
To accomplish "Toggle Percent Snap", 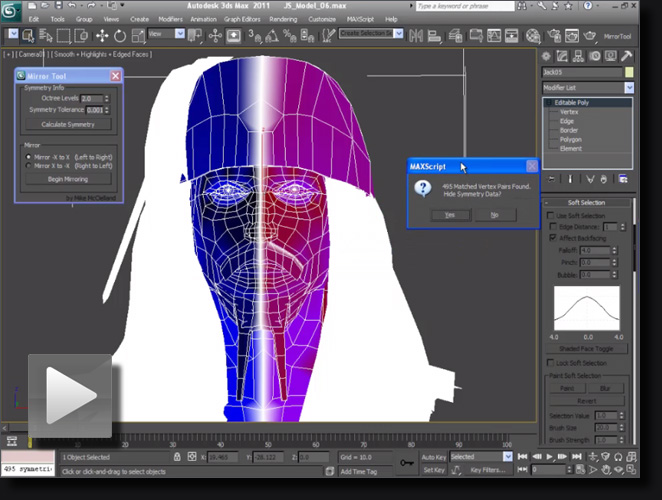I will (x=289, y=36).
